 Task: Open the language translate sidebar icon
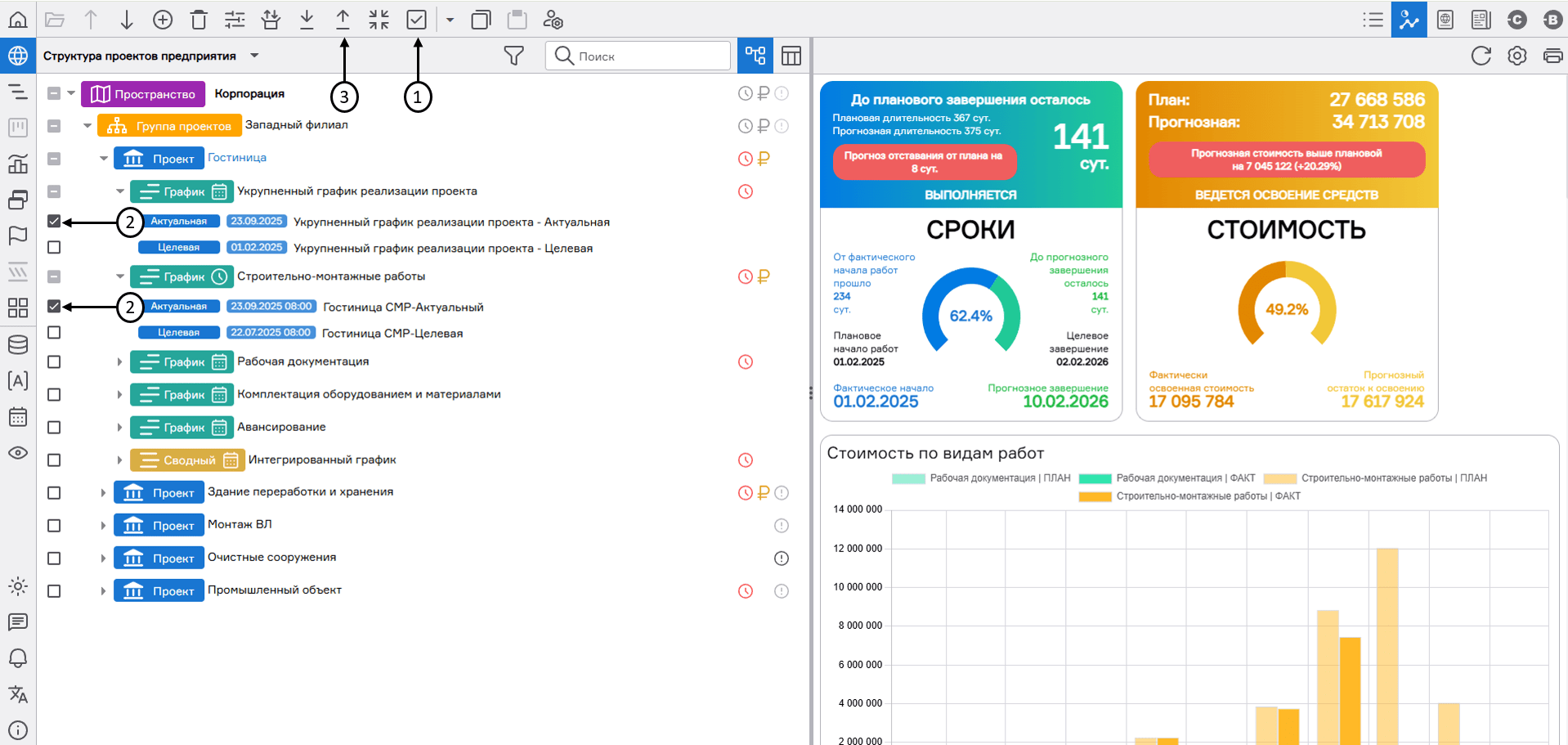(17, 694)
